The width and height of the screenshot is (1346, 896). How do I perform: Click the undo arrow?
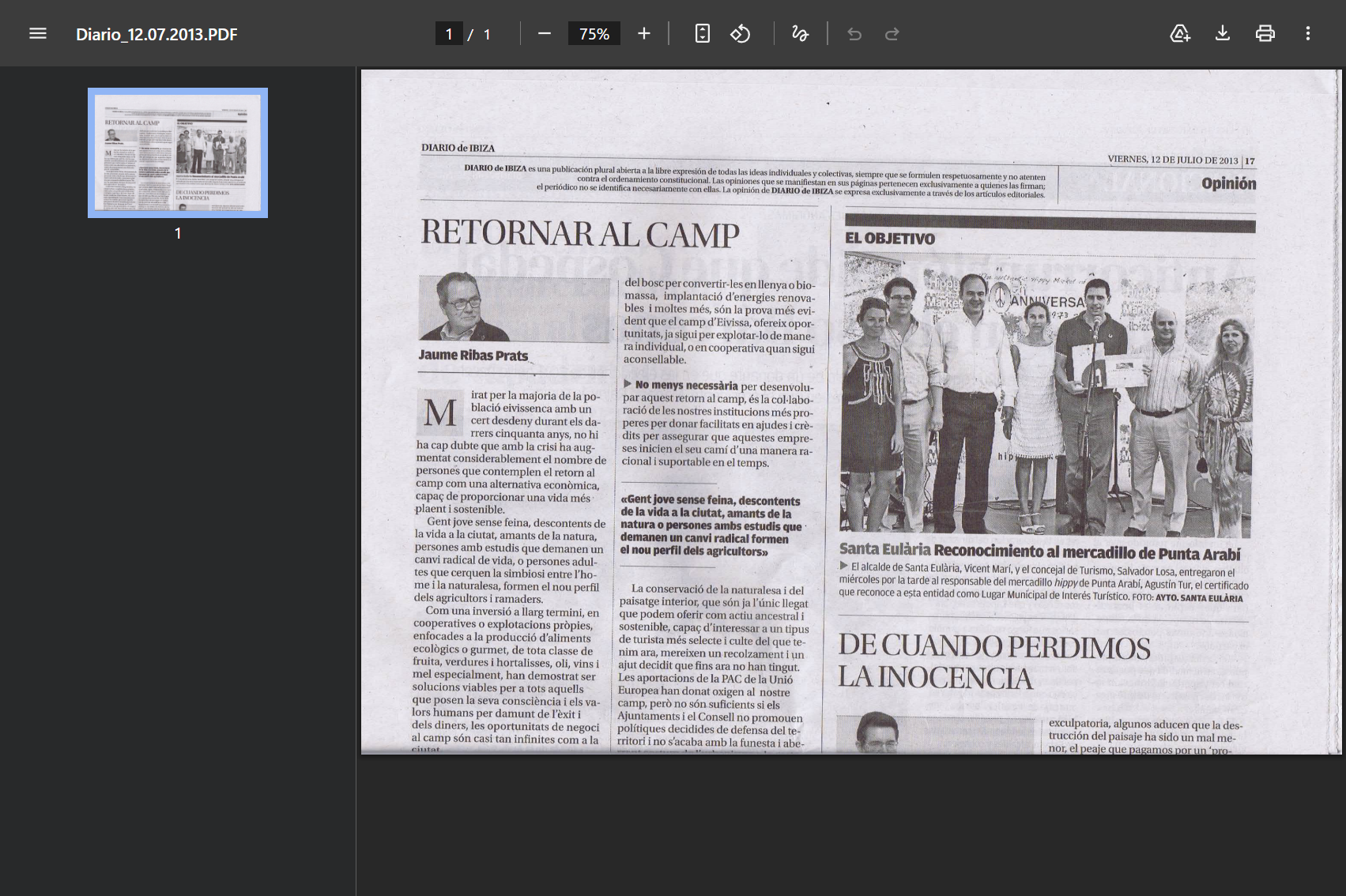854,34
